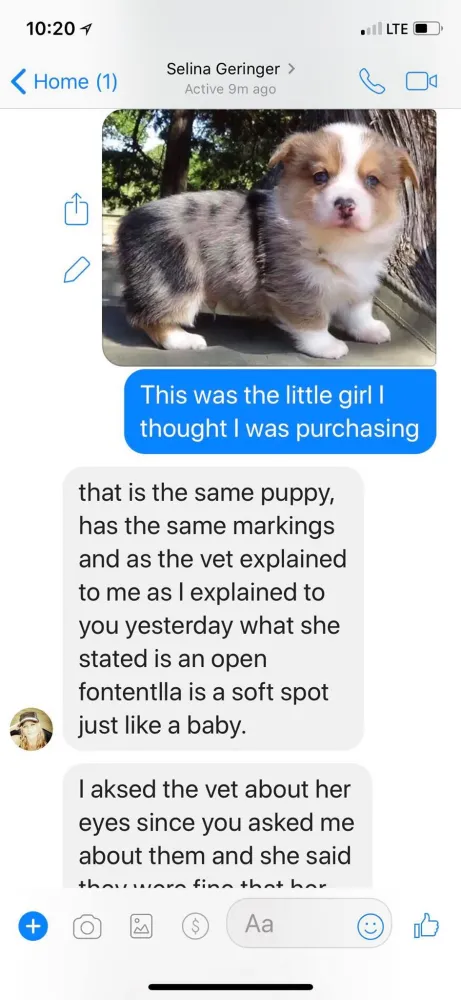Open the camera from message toolbar
The width and height of the screenshot is (461, 1000).
(87, 927)
